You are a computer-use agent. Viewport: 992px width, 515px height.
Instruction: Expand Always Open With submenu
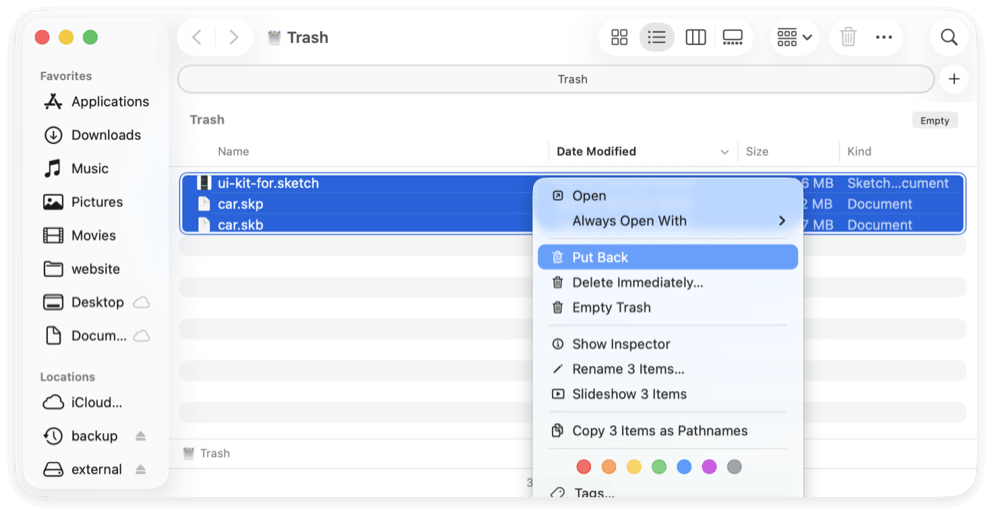[667, 221]
